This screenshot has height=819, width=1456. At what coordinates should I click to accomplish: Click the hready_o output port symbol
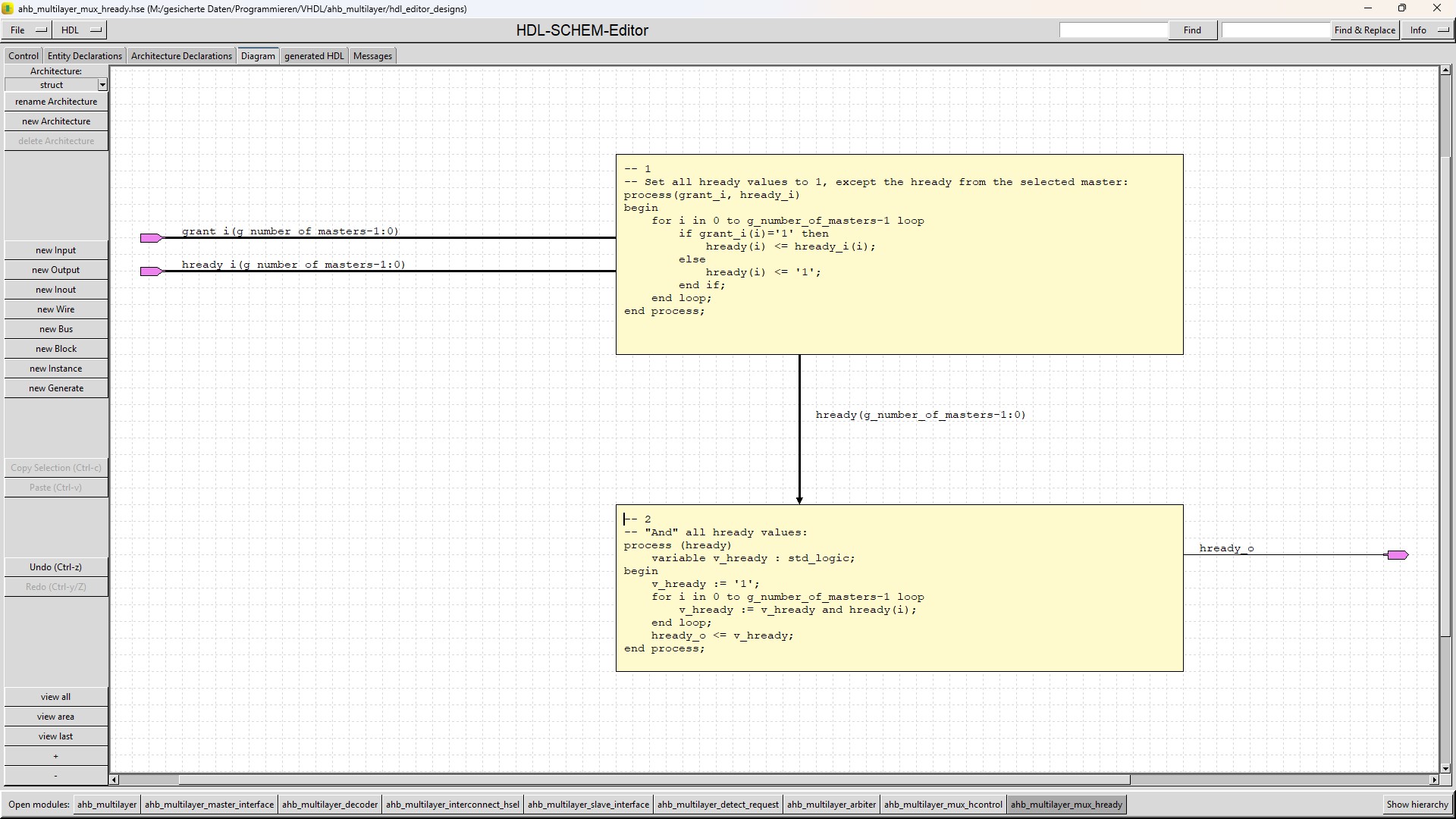1398,555
